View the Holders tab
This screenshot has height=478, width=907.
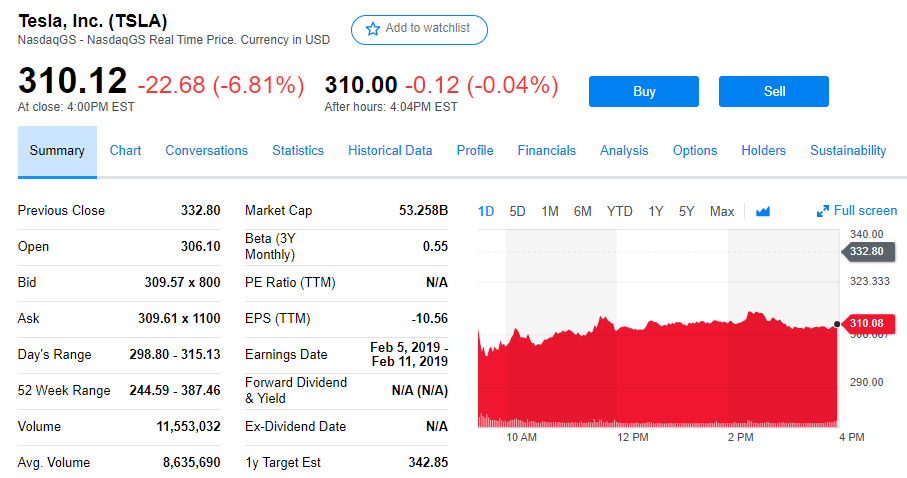coord(764,150)
